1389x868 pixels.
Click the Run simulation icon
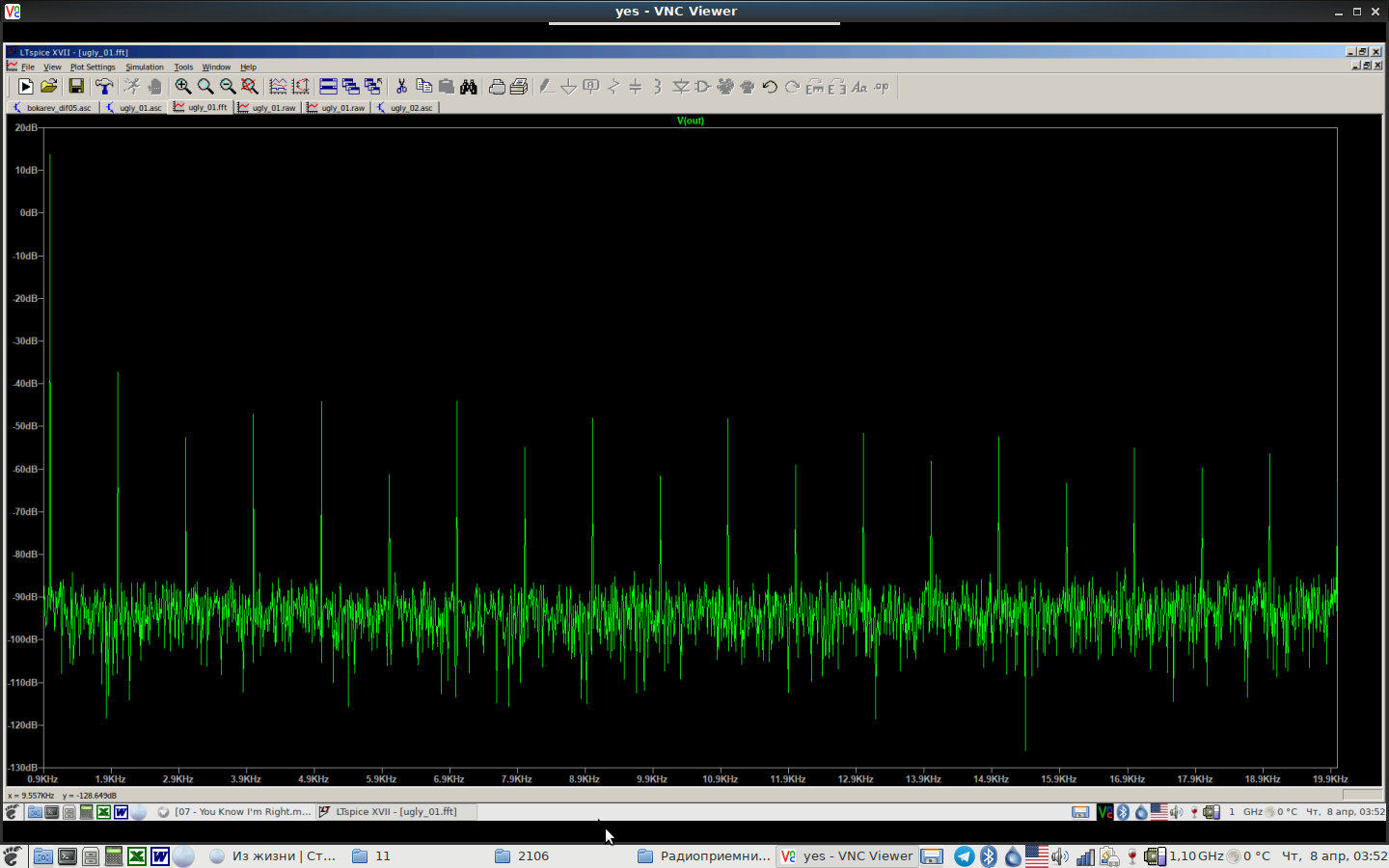point(25,87)
